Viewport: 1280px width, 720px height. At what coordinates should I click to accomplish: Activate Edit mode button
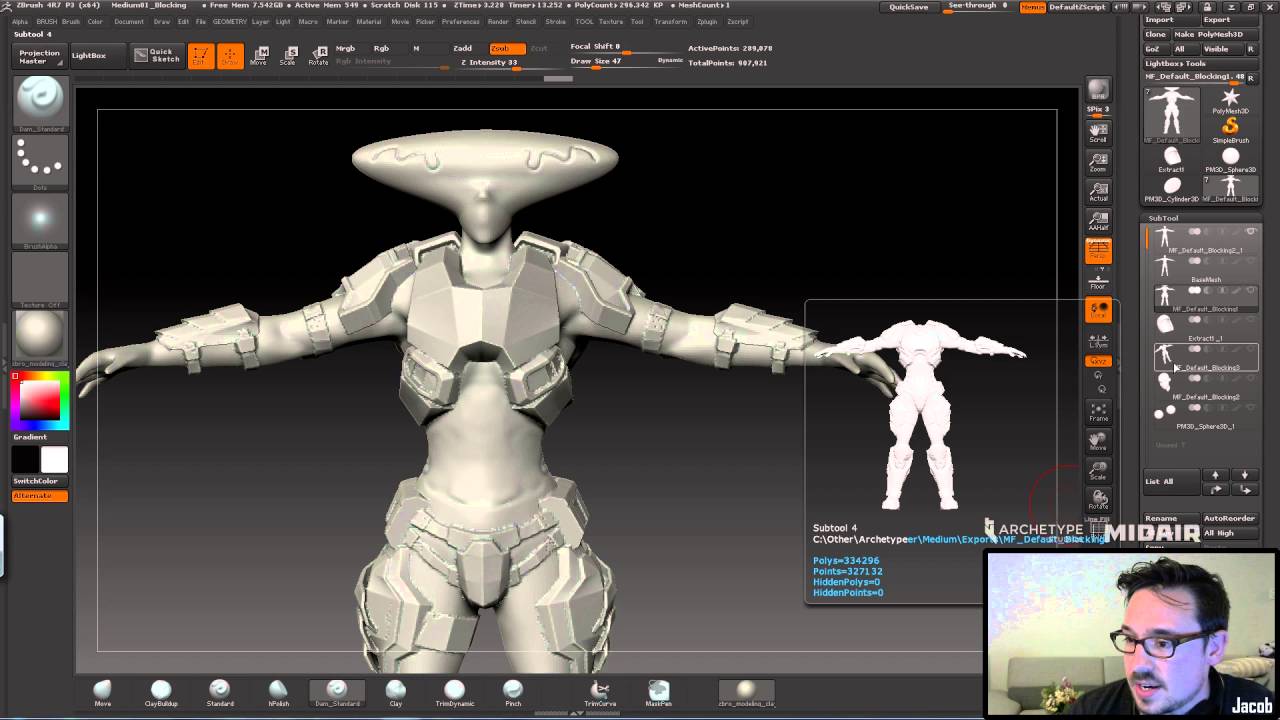[200, 56]
